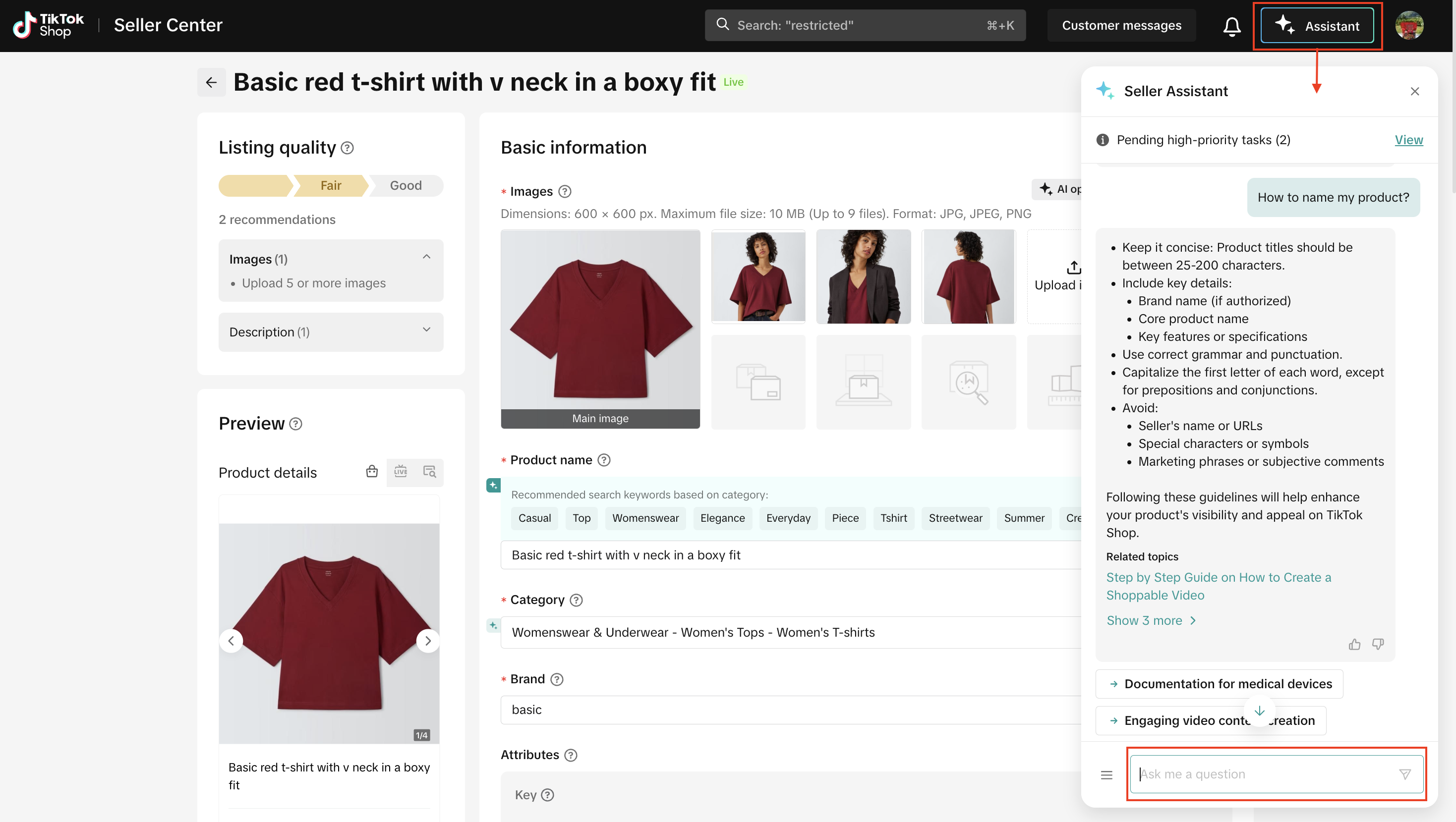
Task: Click the send message arrow icon
Action: click(1404, 774)
